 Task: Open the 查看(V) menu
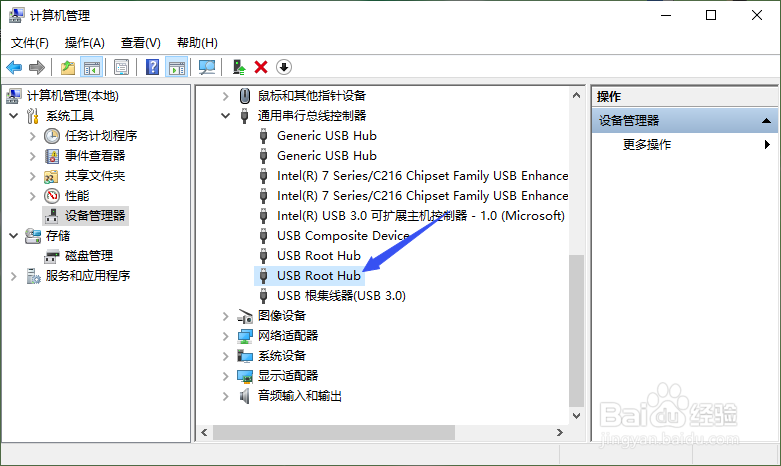140,43
